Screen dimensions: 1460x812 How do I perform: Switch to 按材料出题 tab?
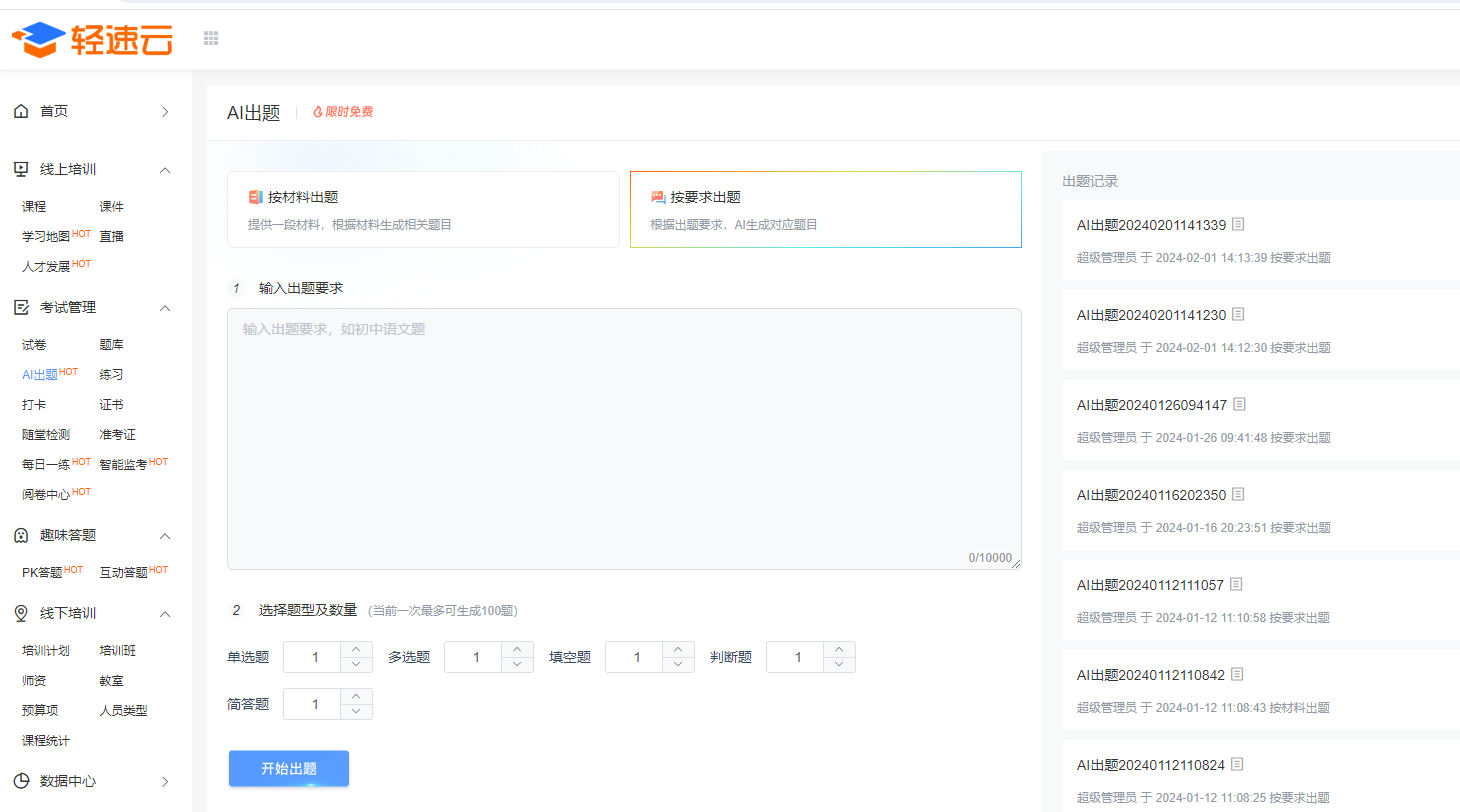click(x=424, y=209)
